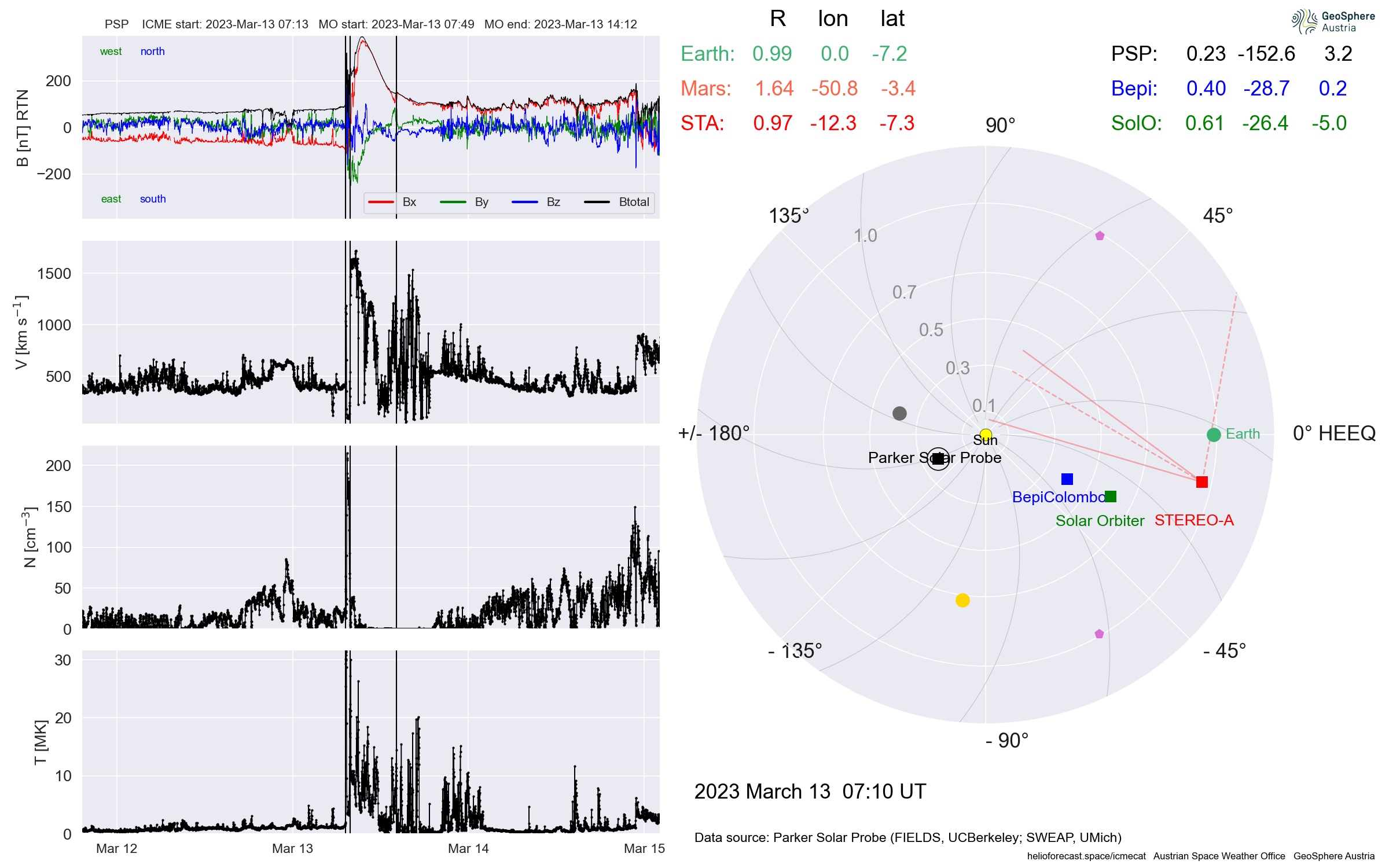Click the upper pink pentagon marker

click(x=1100, y=236)
